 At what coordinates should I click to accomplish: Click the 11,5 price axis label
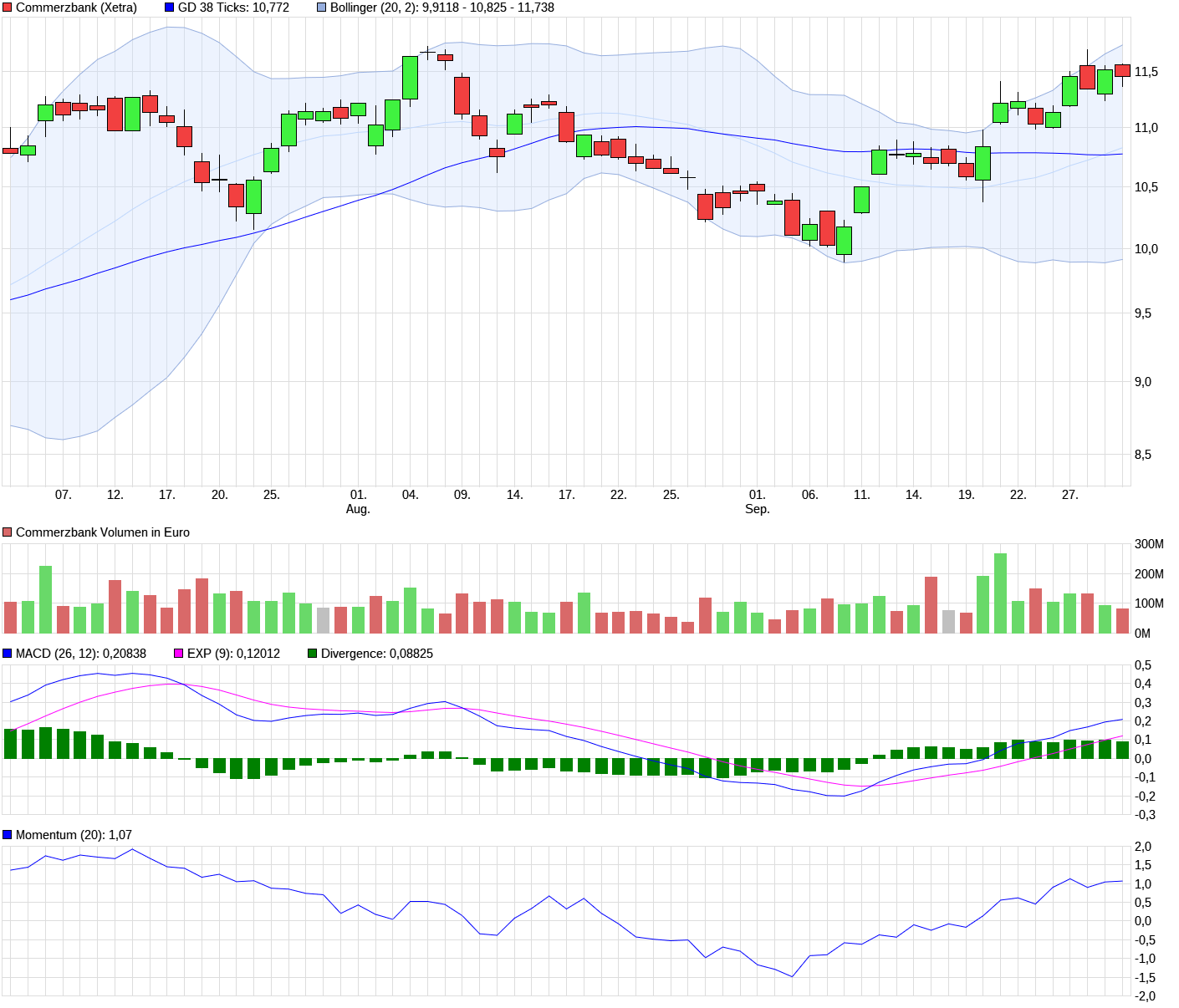coord(1146,72)
